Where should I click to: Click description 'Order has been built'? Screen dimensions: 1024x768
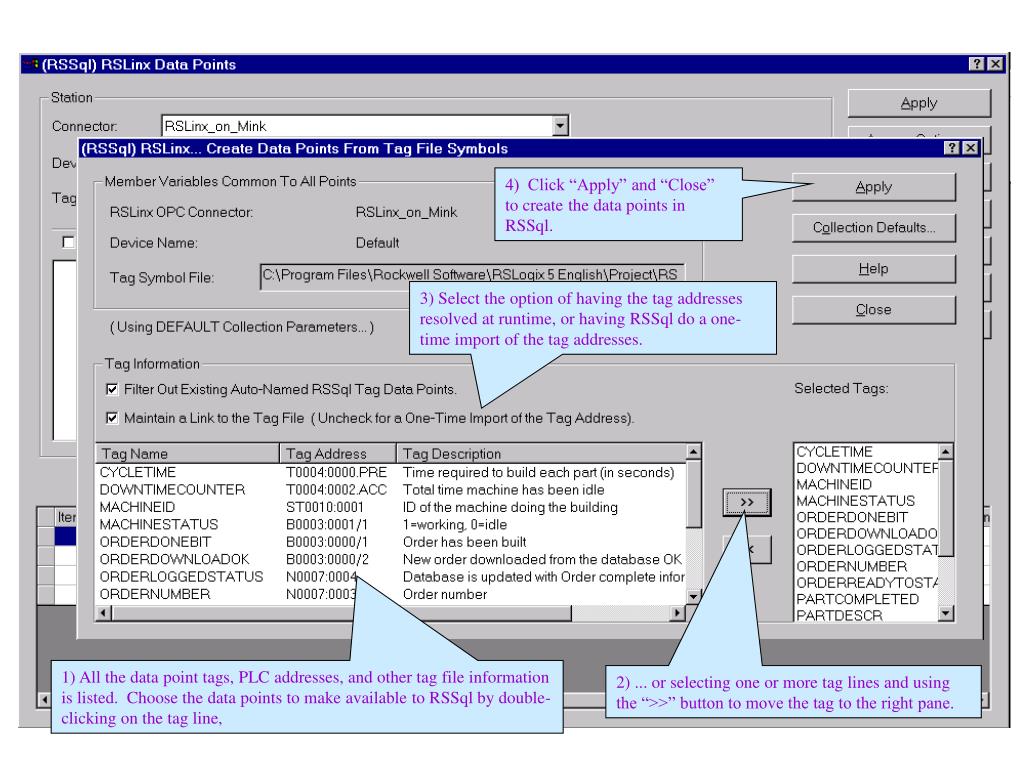(x=464, y=542)
